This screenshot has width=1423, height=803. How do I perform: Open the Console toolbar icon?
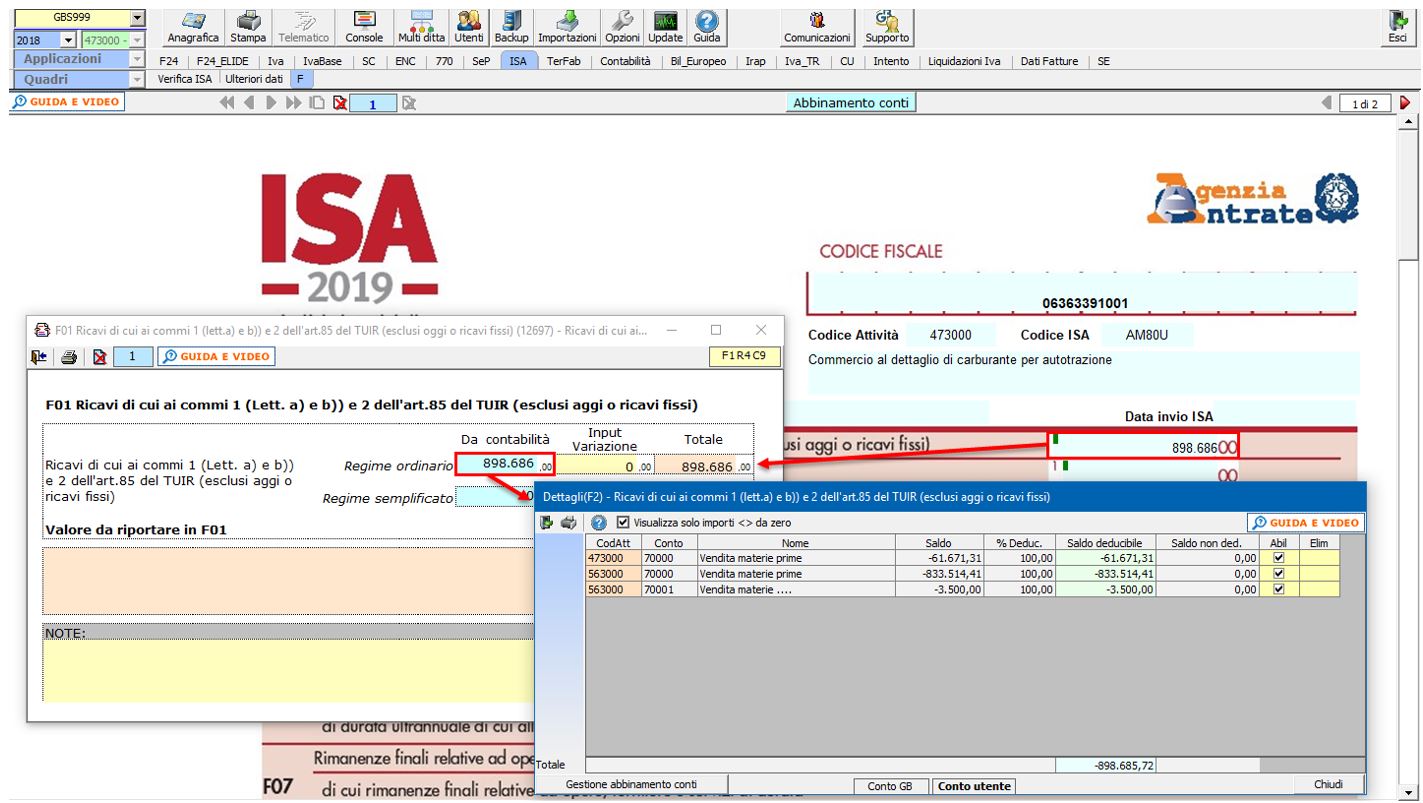364,25
